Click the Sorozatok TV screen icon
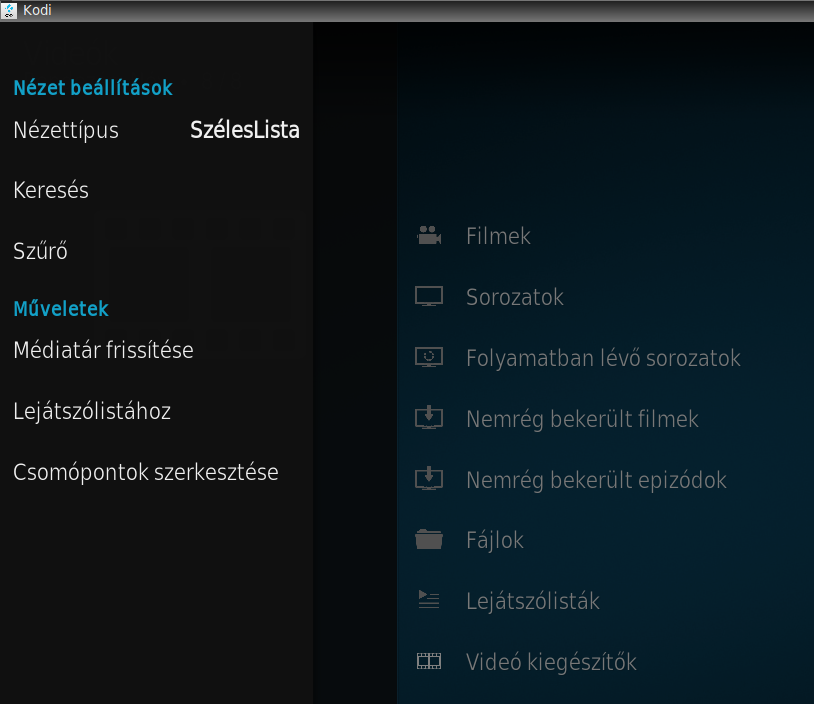Image resolution: width=814 pixels, height=704 pixels. click(429, 296)
